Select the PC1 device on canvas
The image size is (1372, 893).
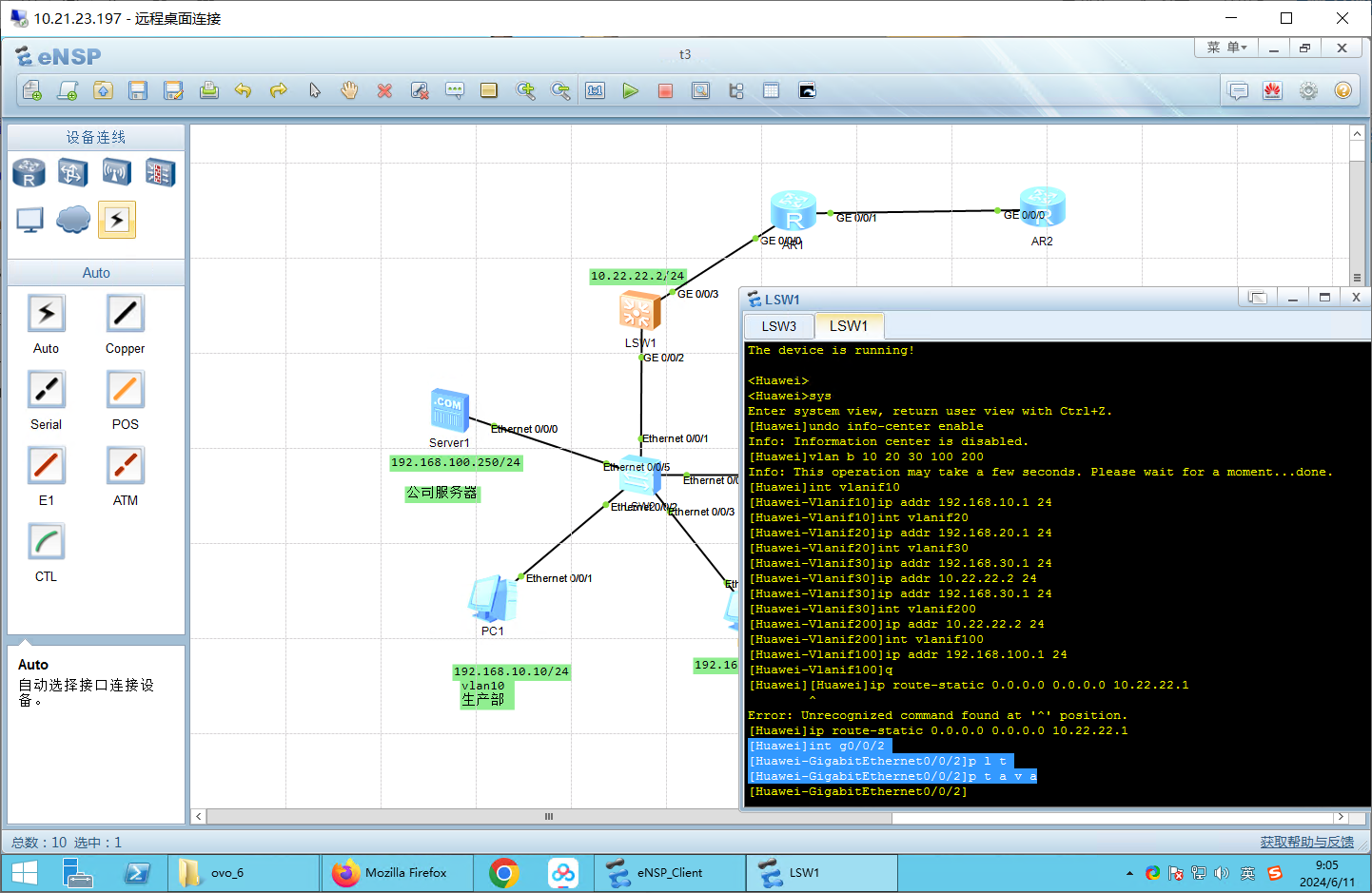tap(492, 598)
